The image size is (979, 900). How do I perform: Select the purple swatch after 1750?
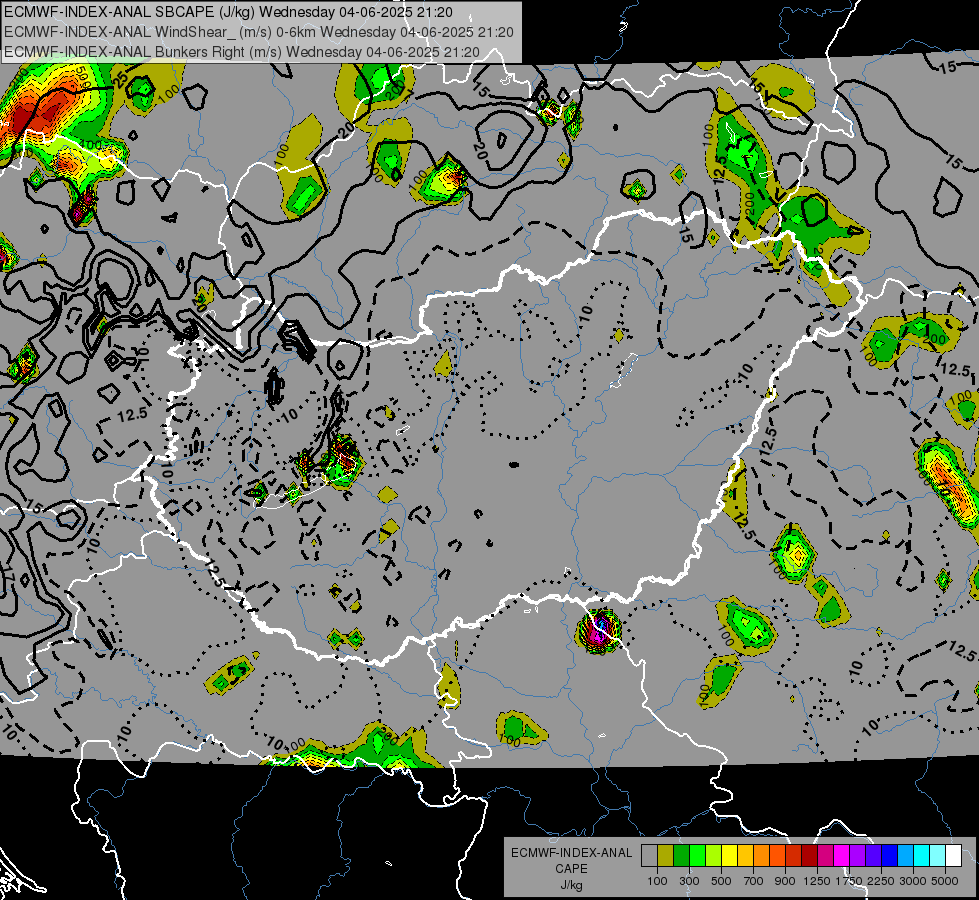(x=857, y=856)
